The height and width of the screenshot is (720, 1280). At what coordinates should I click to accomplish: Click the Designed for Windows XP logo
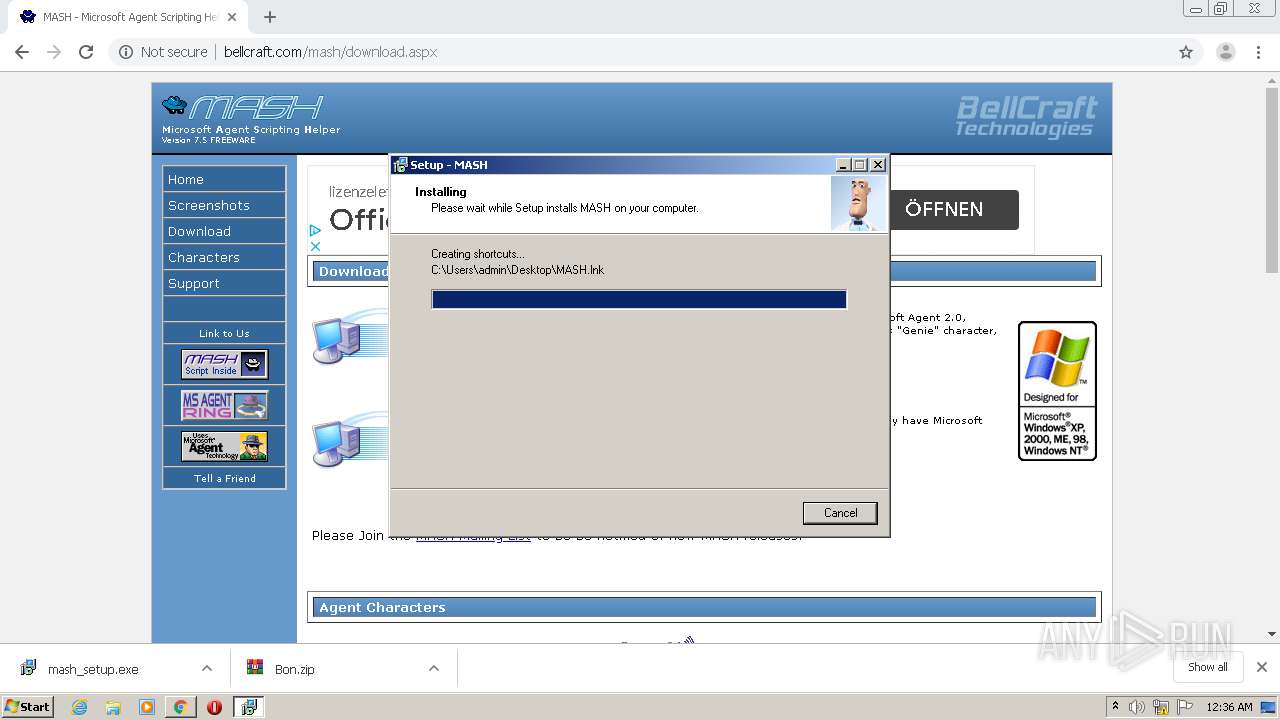[1057, 391]
